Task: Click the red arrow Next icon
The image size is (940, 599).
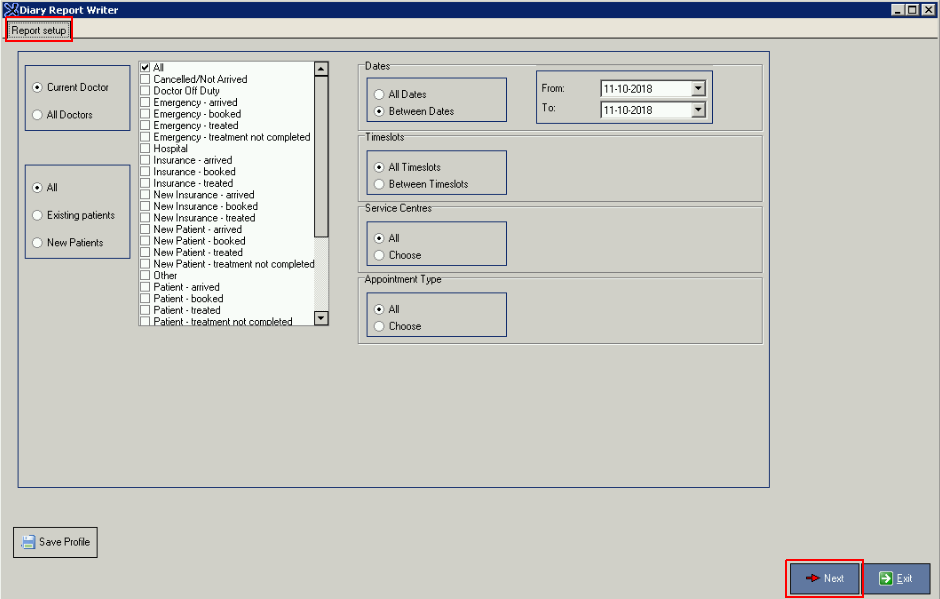Action: 812,578
